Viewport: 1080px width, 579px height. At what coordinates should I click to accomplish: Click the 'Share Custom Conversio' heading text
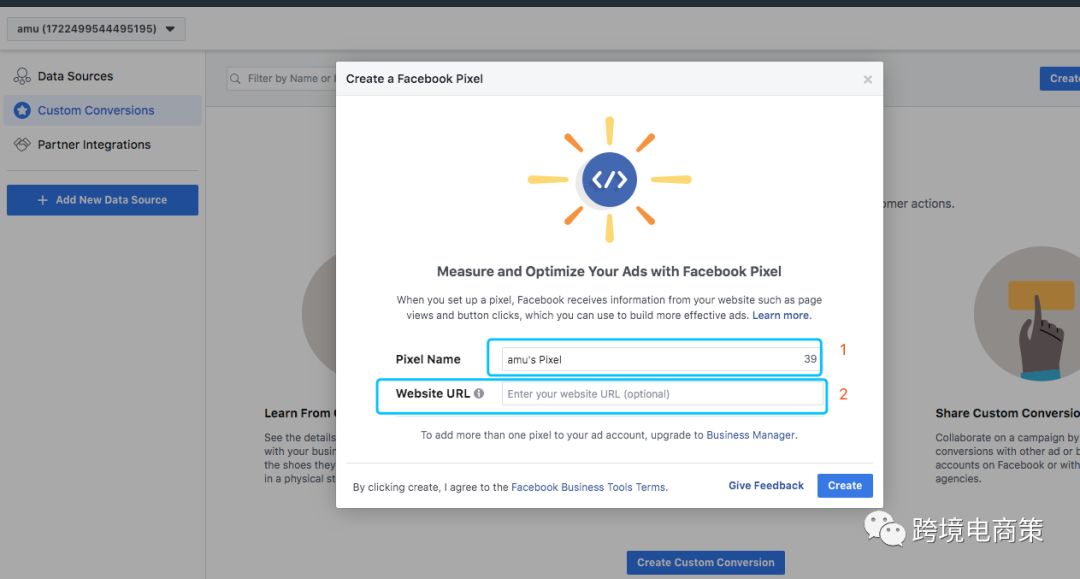1007,413
